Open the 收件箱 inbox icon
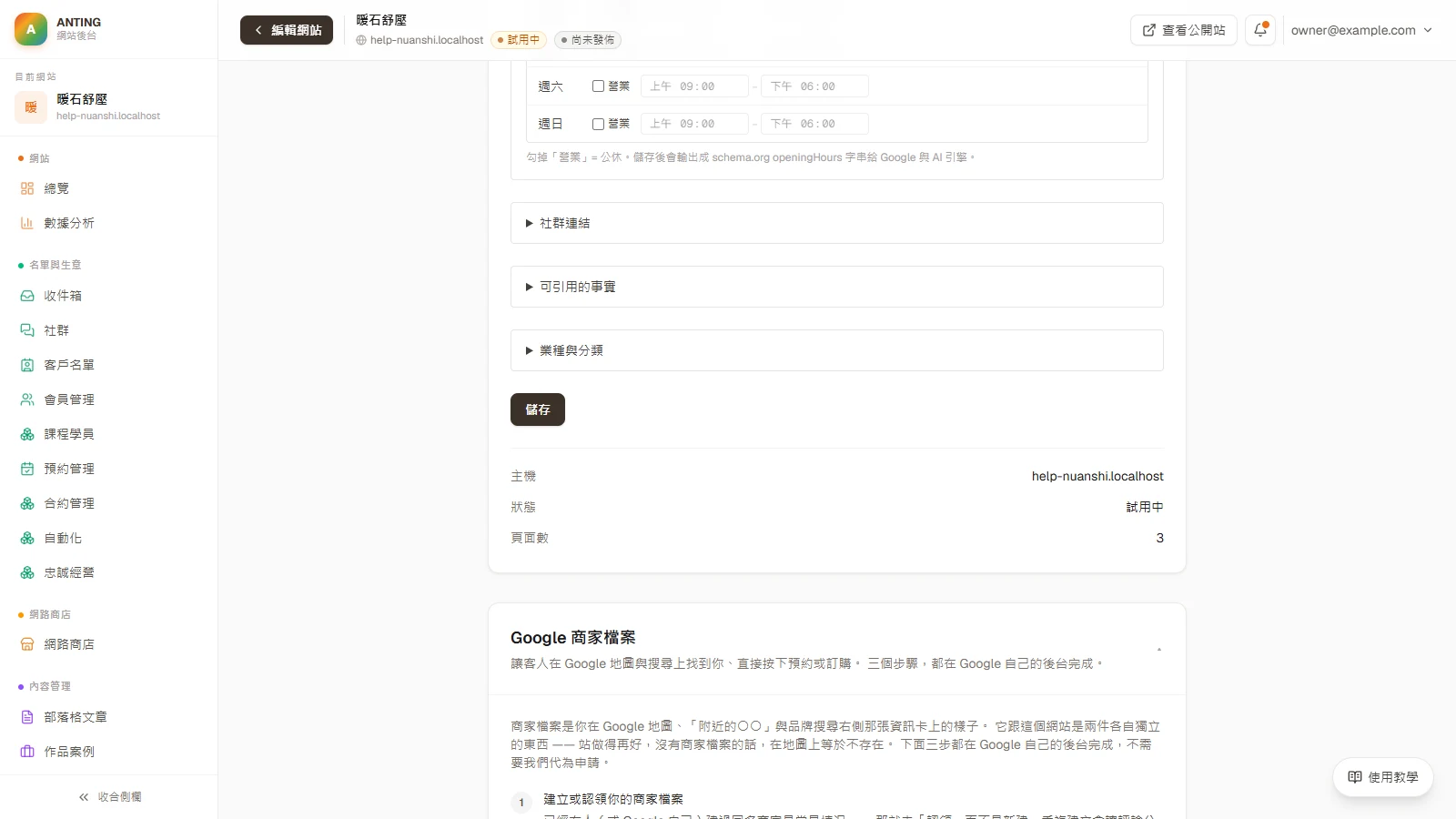1456x819 pixels. tap(27, 296)
